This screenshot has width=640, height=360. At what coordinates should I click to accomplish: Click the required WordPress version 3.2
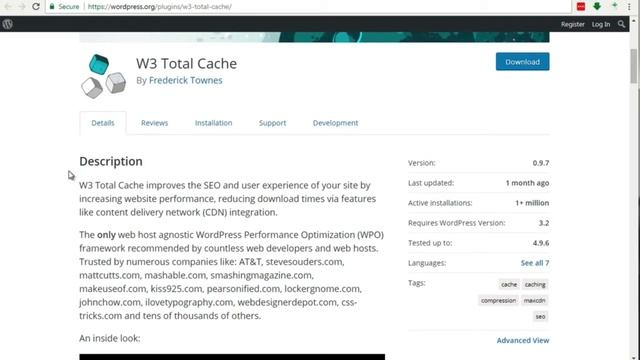coord(544,223)
